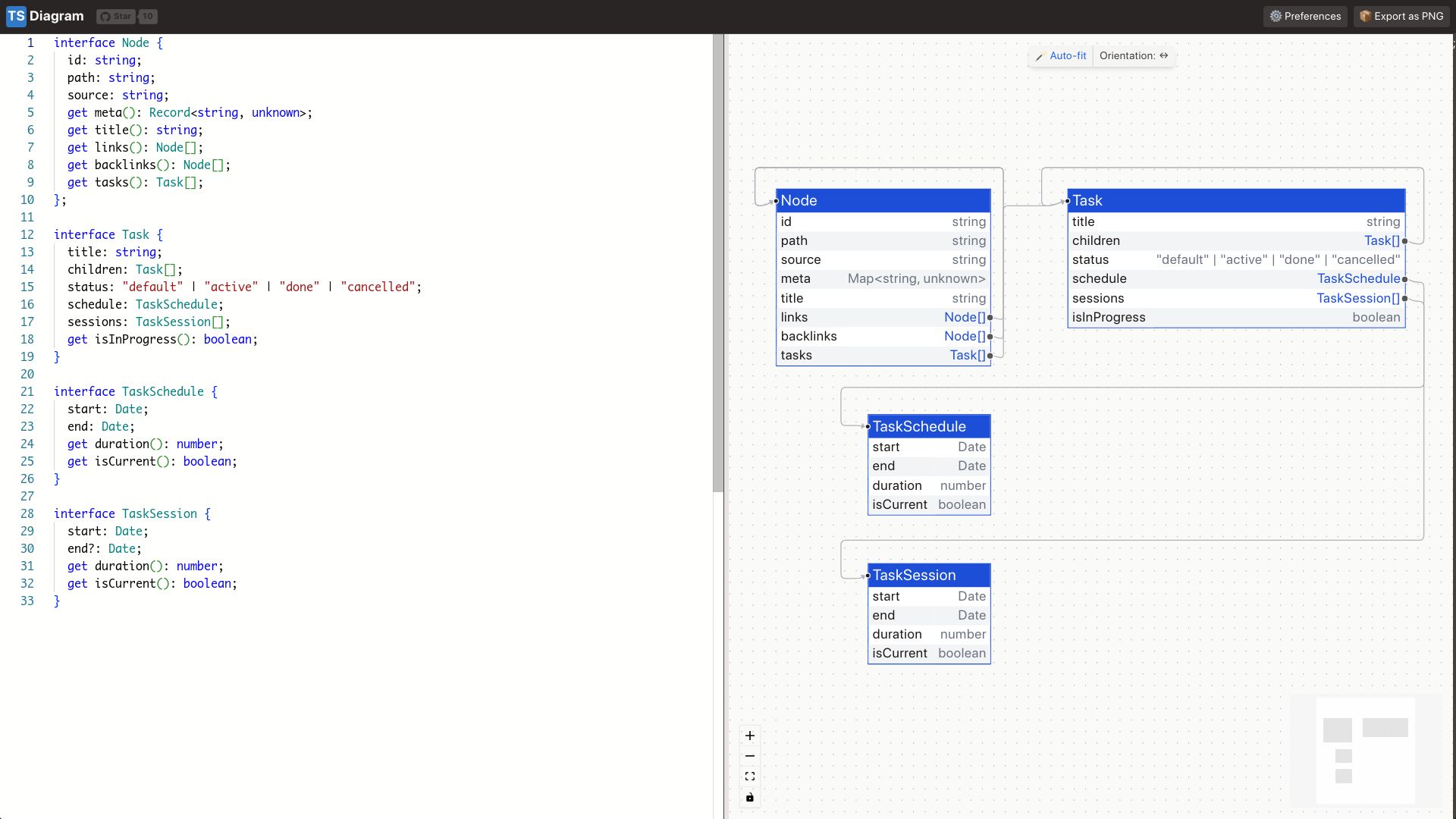The width and height of the screenshot is (1456, 819).
Task: Click code line 15 status declaration
Action: (x=244, y=287)
